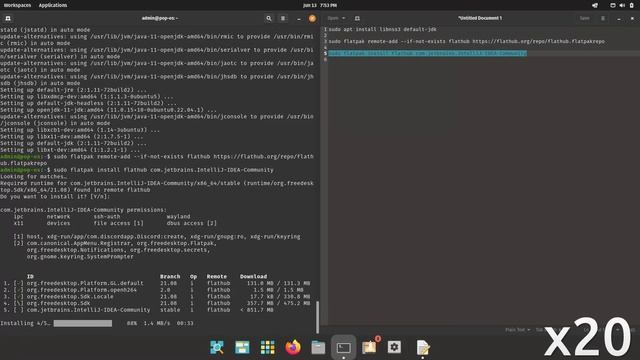The image size is (640, 360).
Task: Click terminal title 'admin@pop-os'
Action: pos(160,18)
